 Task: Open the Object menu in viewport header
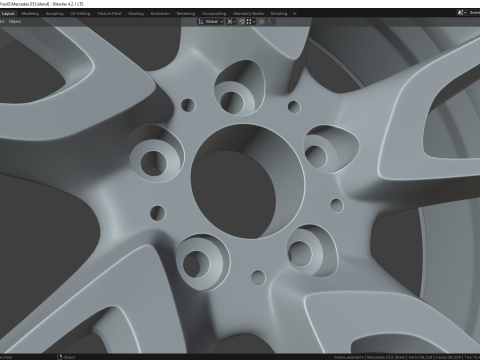point(15,22)
